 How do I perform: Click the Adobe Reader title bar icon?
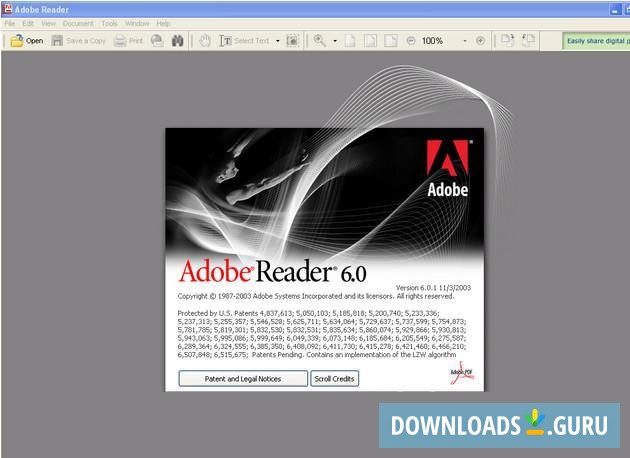click(x=7, y=8)
